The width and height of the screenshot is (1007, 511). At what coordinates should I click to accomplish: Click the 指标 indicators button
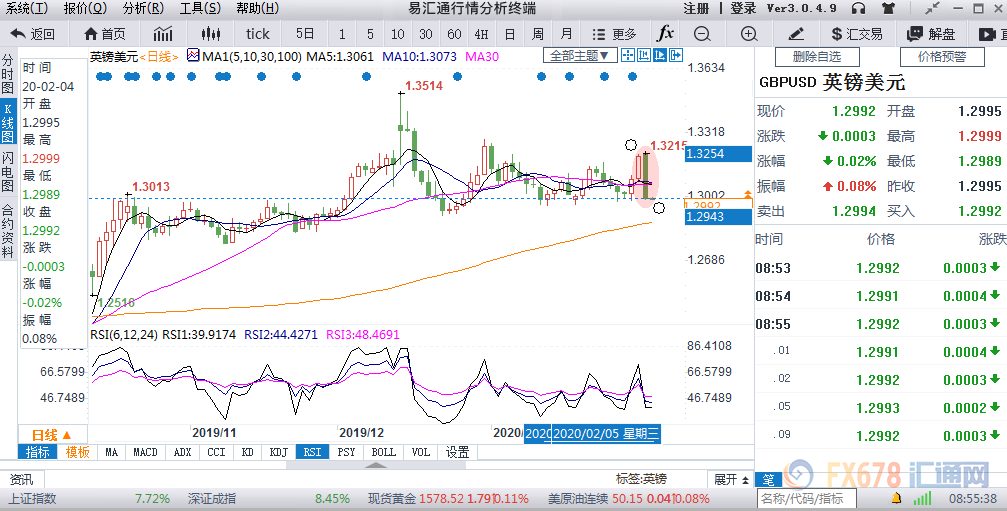37,452
